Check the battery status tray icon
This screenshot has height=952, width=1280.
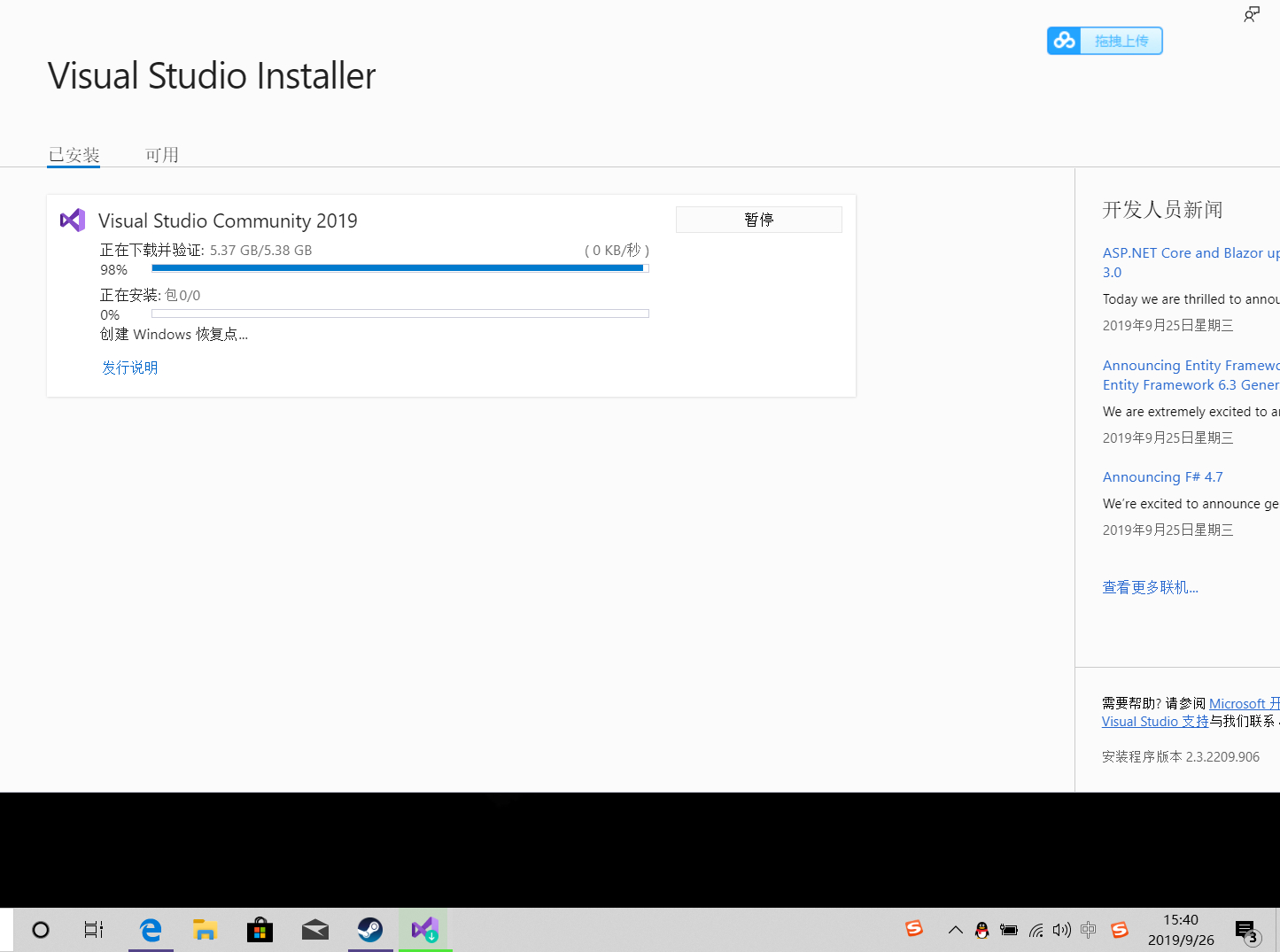coord(1009,930)
